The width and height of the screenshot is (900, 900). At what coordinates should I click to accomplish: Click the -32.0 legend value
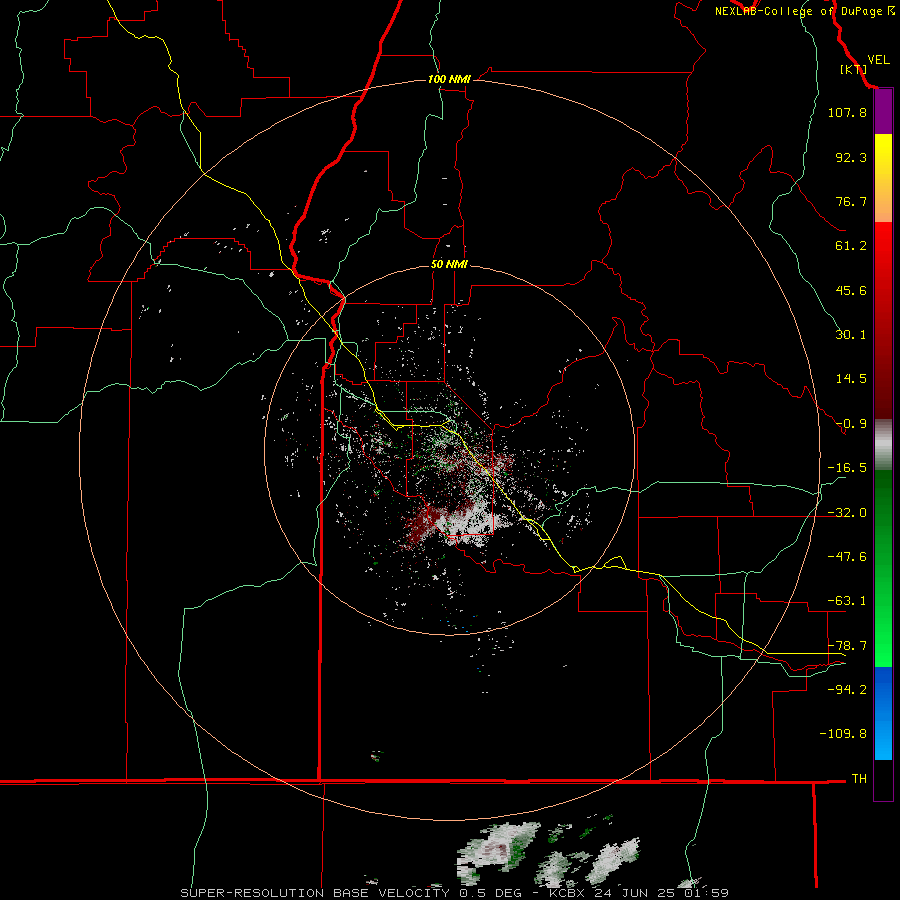click(x=847, y=513)
